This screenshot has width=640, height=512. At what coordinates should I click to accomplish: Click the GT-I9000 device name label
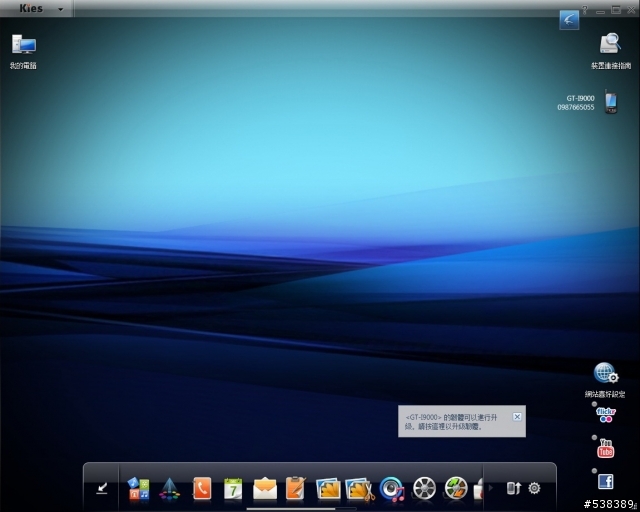pos(580,98)
